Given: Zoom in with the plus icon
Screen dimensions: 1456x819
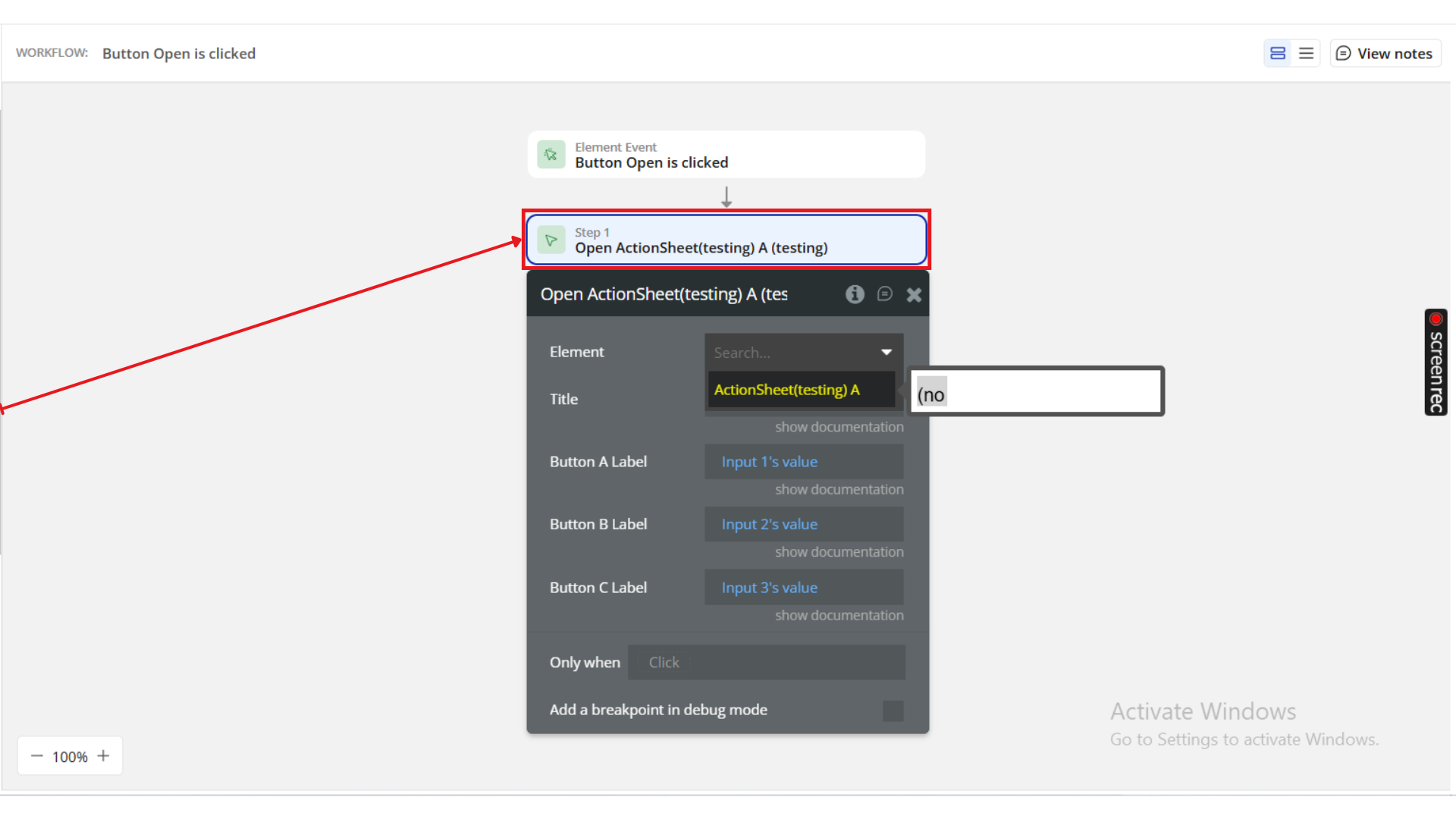Looking at the screenshot, I should (104, 756).
